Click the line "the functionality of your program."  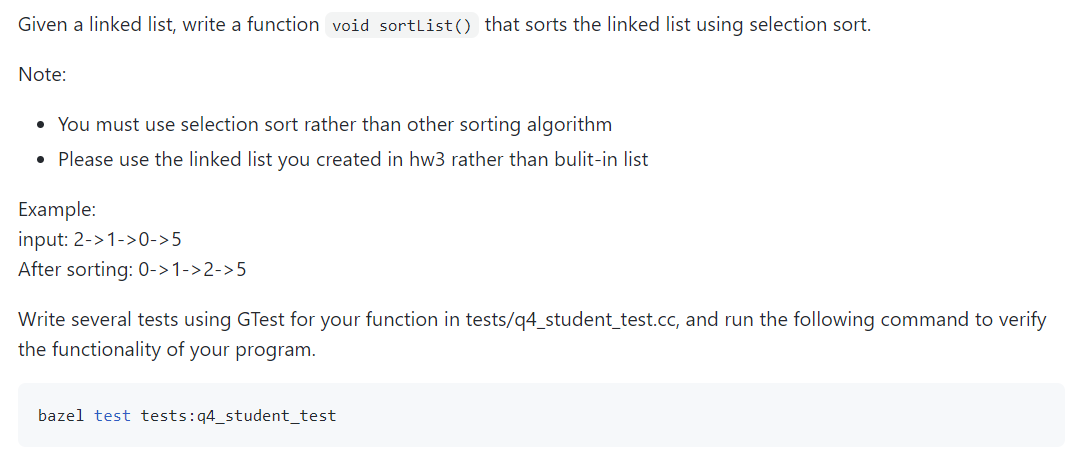pyautogui.click(x=167, y=349)
